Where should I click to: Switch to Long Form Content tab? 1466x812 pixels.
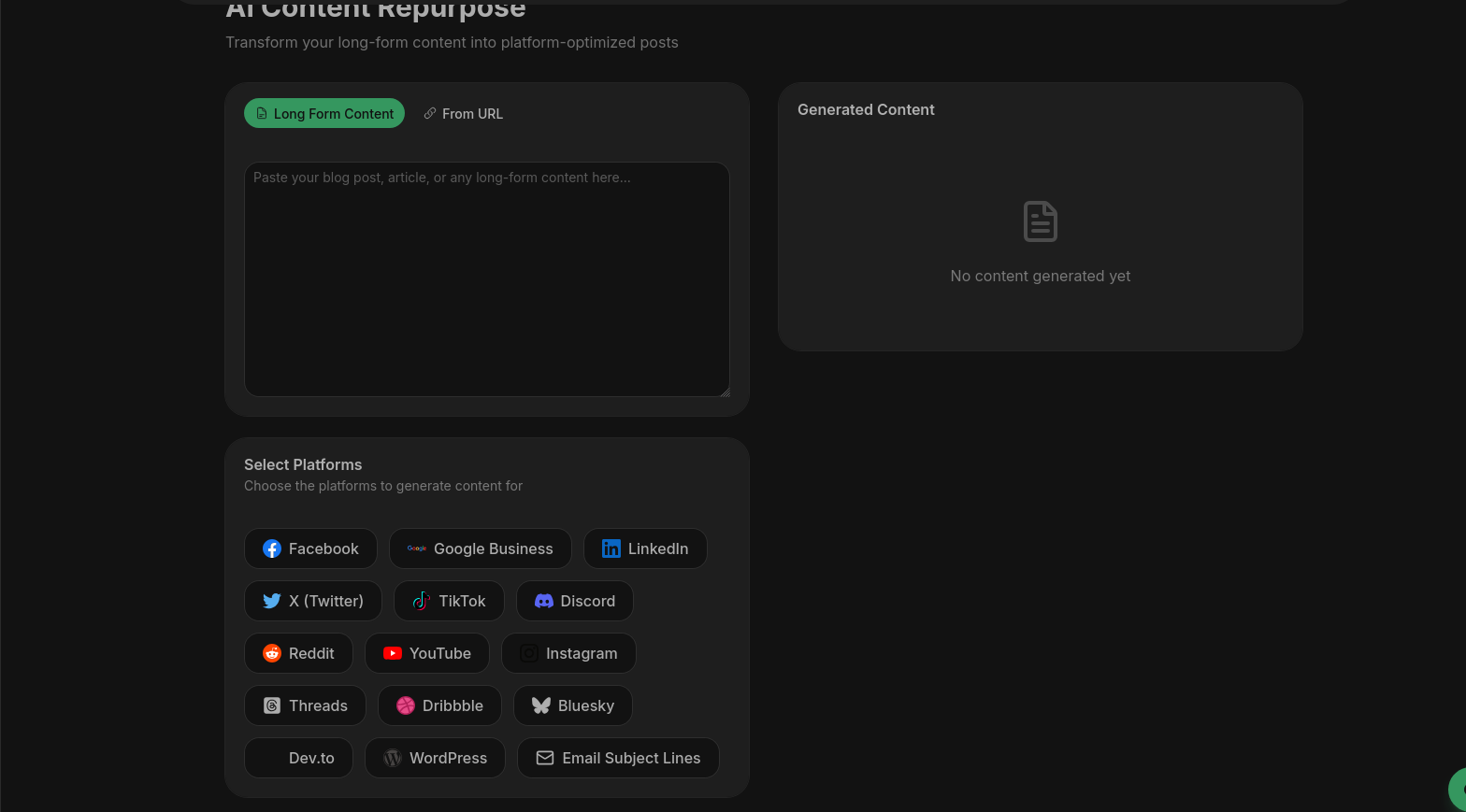pos(324,113)
